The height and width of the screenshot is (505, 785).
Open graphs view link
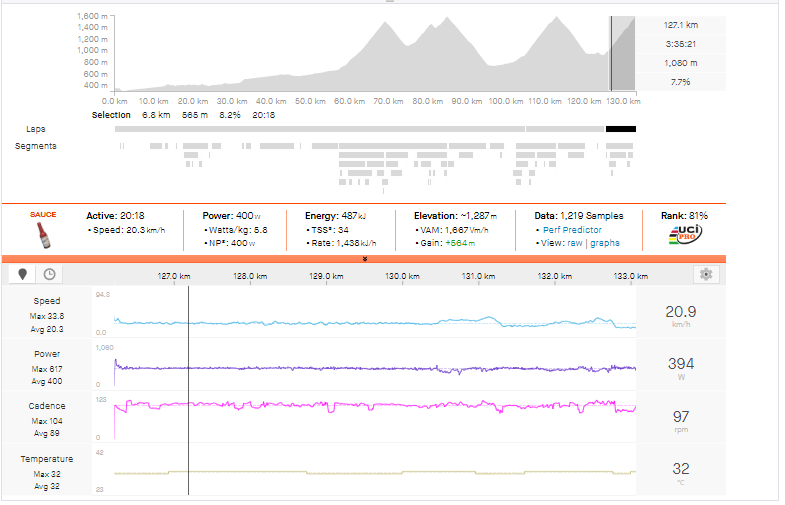604,243
